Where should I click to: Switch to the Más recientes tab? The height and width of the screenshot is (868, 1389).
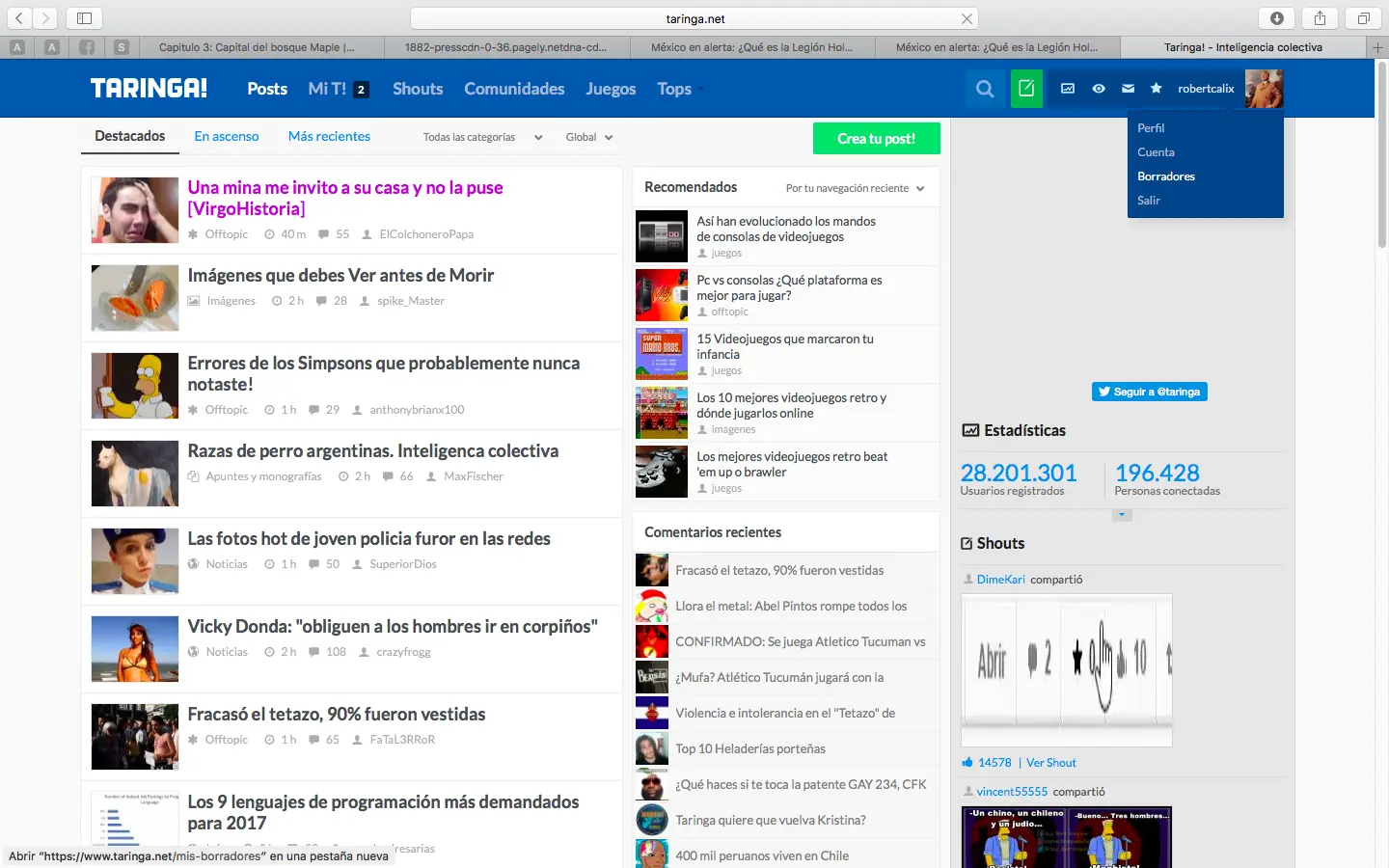click(x=329, y=136)
